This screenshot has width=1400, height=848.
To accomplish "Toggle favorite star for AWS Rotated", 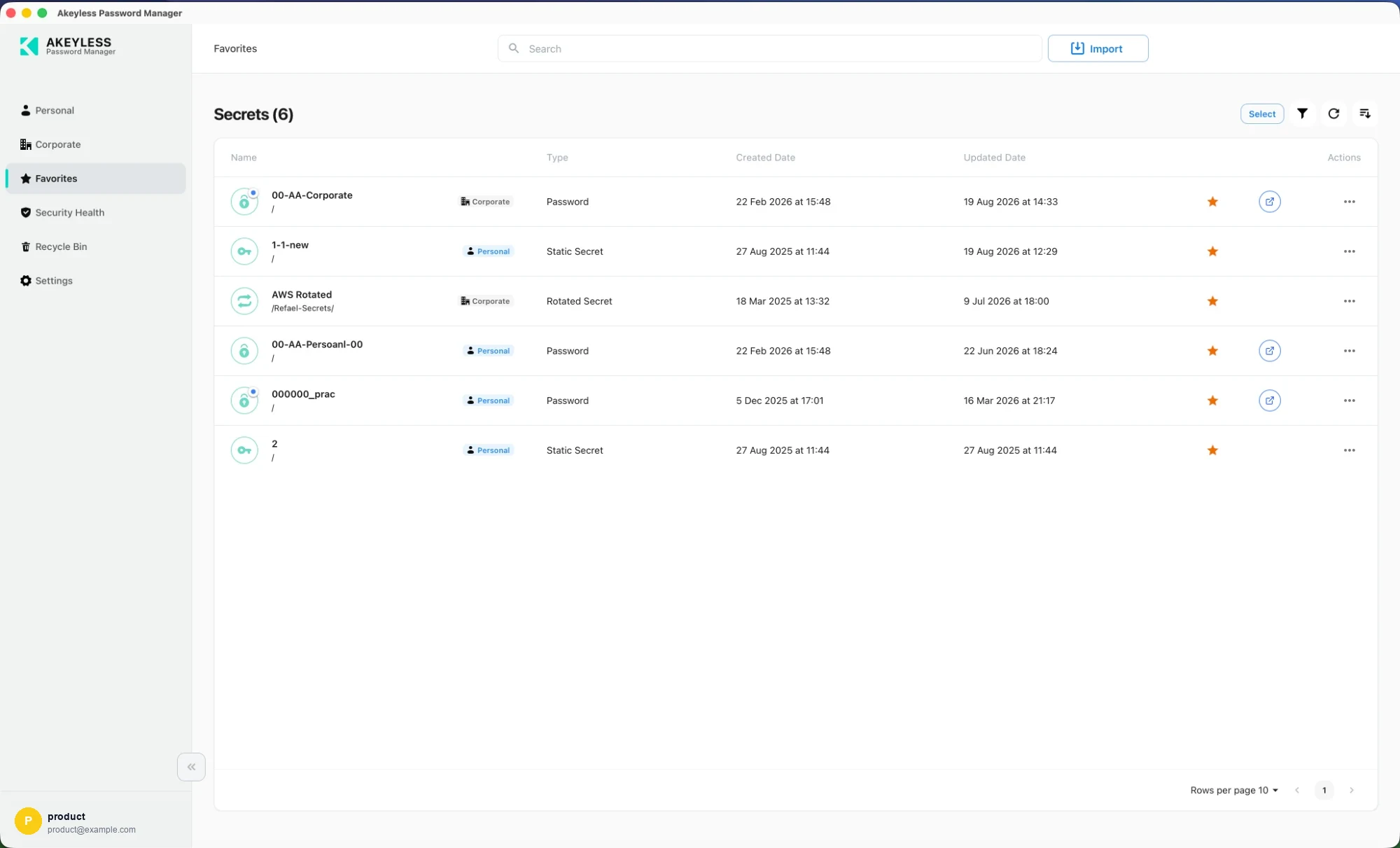I will [1212, 301].
